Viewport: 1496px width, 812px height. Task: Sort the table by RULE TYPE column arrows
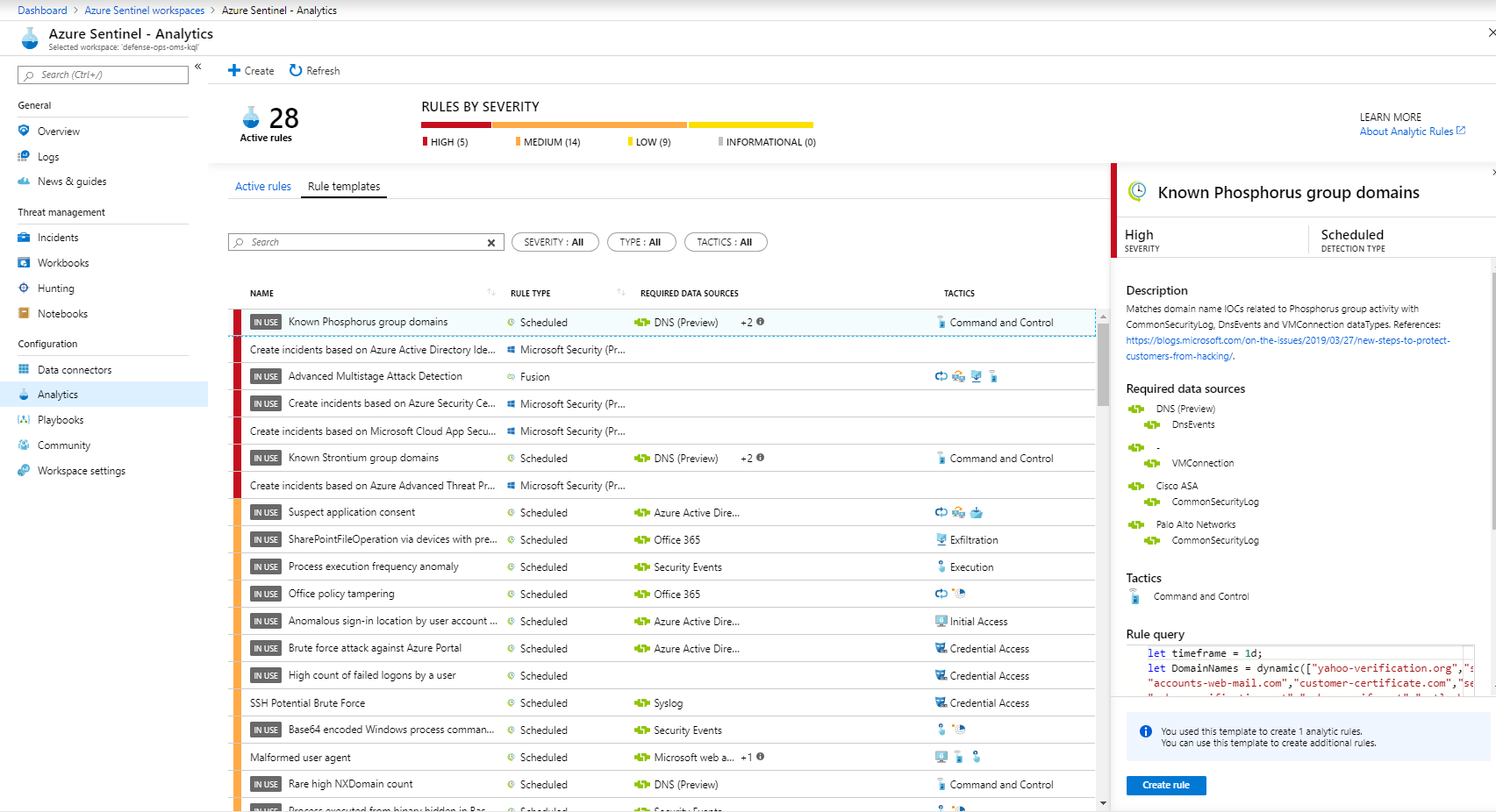coord(621,293)
